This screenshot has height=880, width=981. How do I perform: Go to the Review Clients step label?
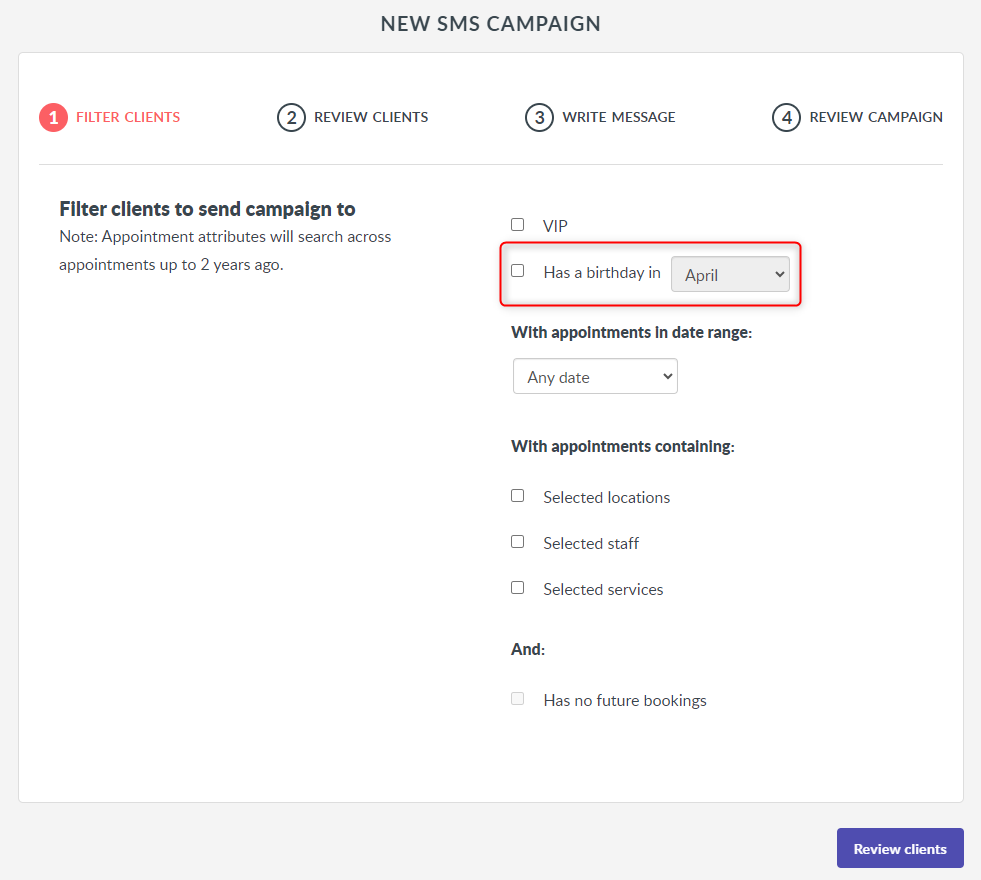click(371, 118)
